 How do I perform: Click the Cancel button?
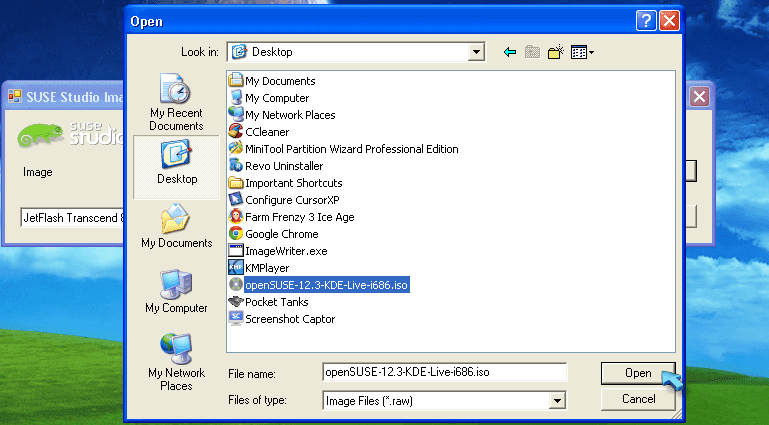638,399
